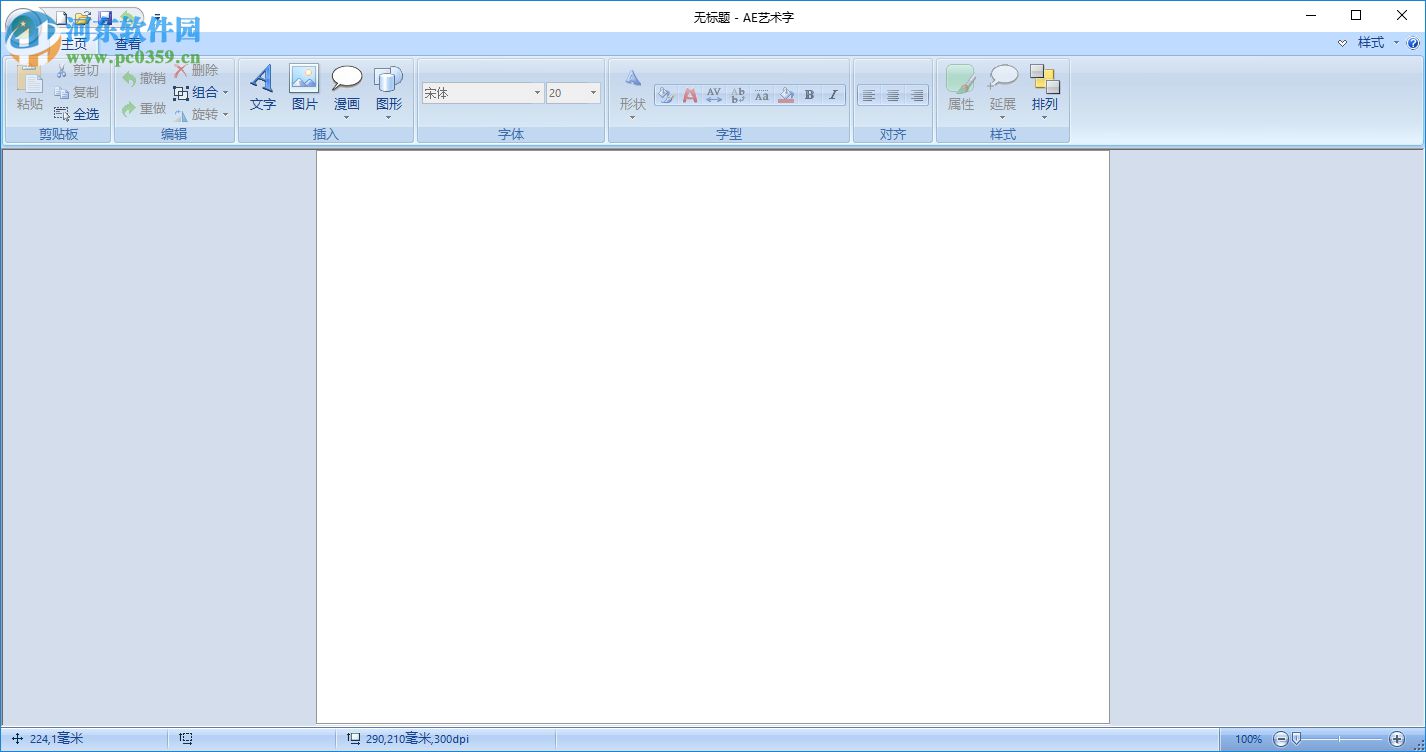Image resolution: width=1426 pixels, height=752 pixels.
Task: Align text to the left
Action: click(x=869, y=96)
